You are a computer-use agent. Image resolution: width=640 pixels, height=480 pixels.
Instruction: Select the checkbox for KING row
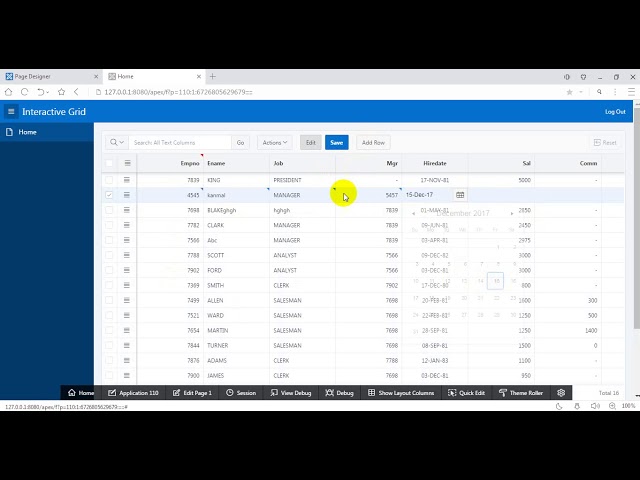click(109, 180)
